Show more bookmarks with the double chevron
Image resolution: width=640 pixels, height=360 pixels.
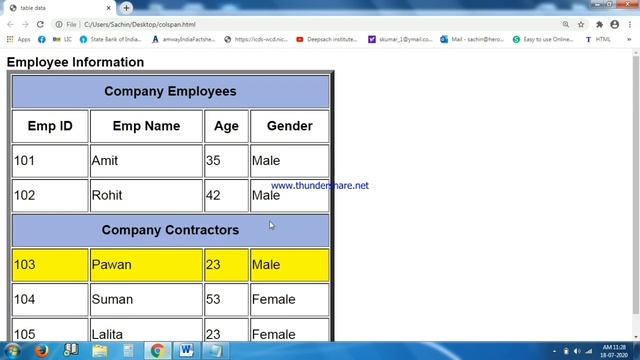(629, 39)
